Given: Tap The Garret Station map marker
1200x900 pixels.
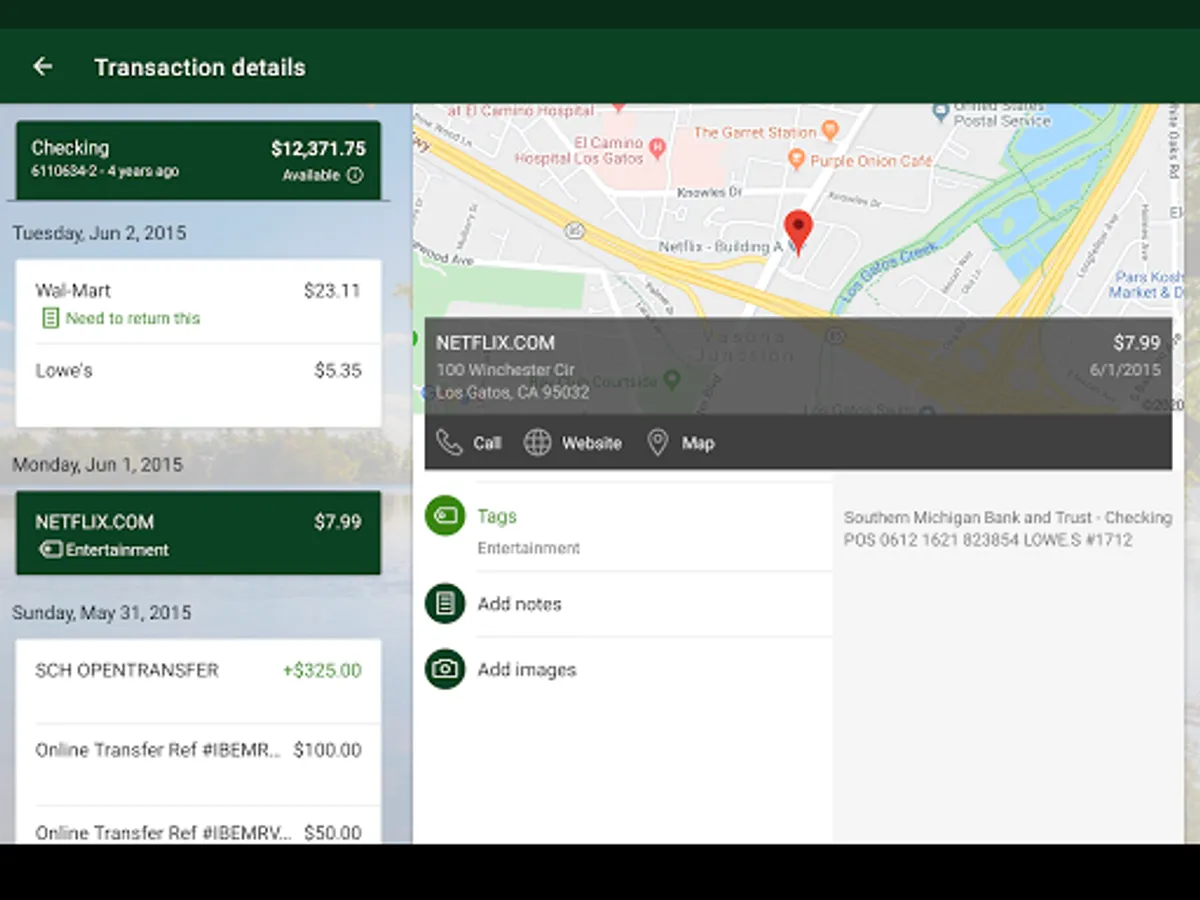Looking at the screenshot, I should pos(829,132).
